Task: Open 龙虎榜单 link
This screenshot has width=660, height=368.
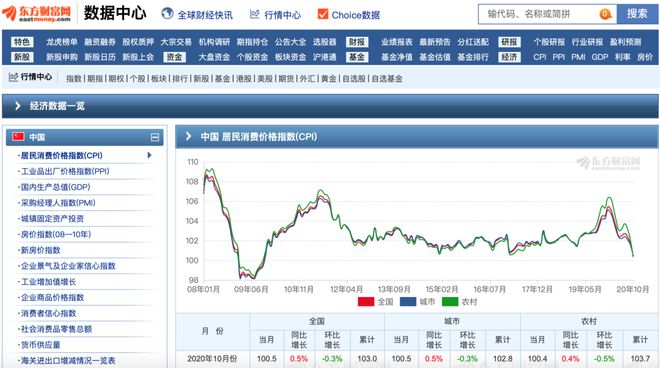Action: coord(62,42)
